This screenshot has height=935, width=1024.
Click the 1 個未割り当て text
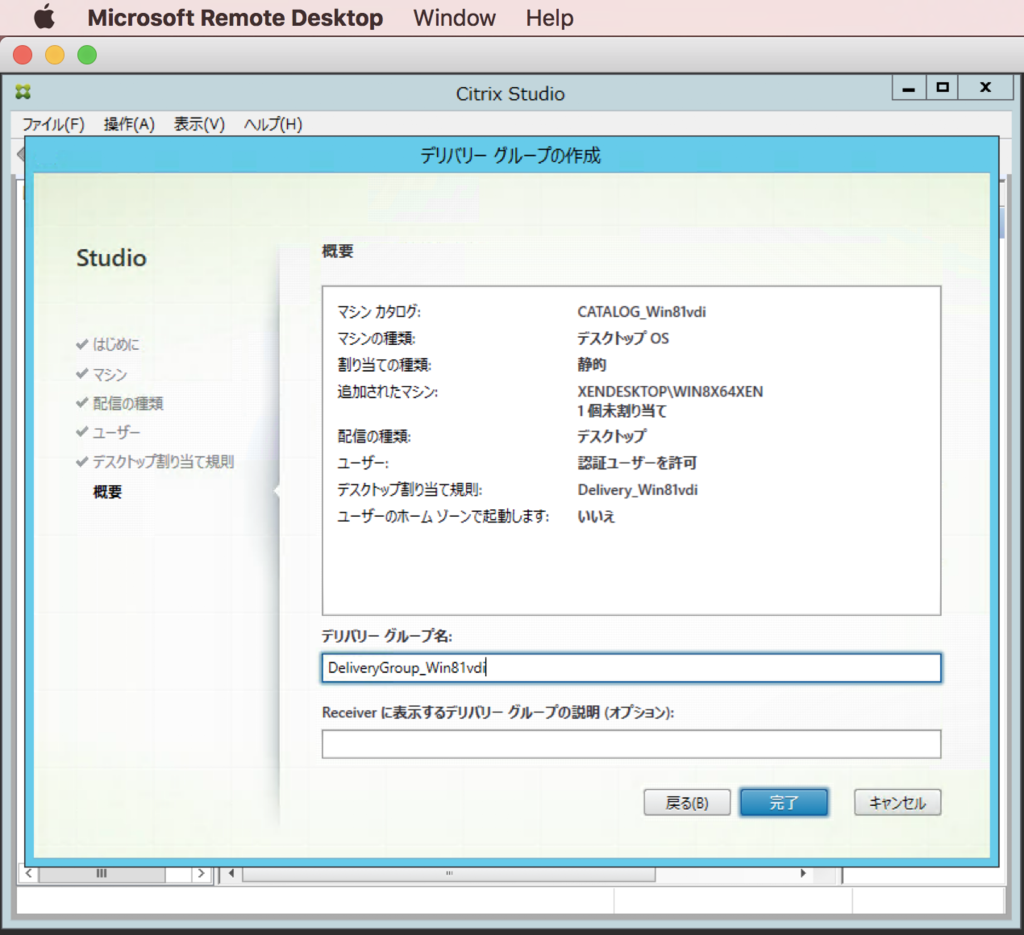click(622, 411)
